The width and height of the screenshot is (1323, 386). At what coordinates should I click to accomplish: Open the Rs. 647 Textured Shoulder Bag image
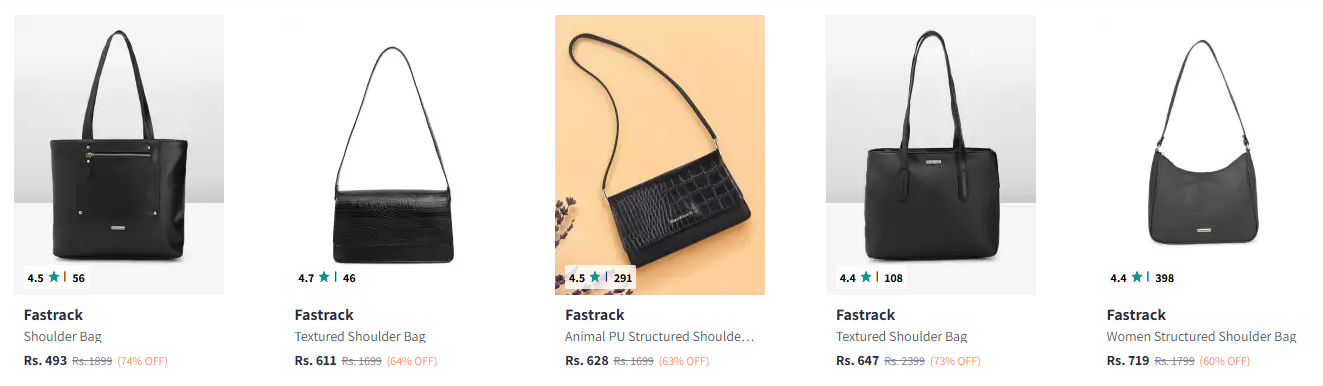(x=931, y=155)
